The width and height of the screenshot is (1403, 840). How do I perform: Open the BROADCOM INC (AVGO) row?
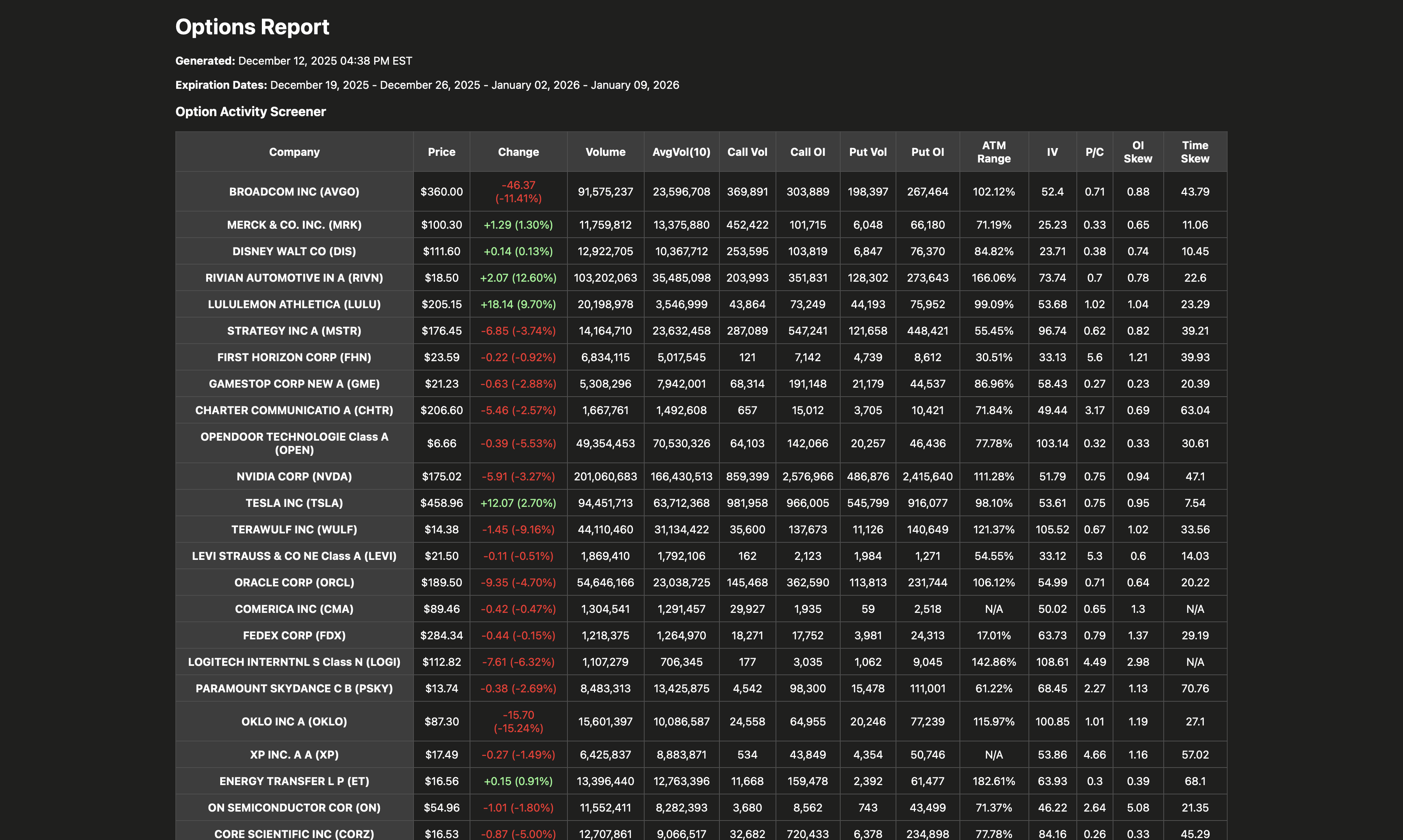pos(294,191)
